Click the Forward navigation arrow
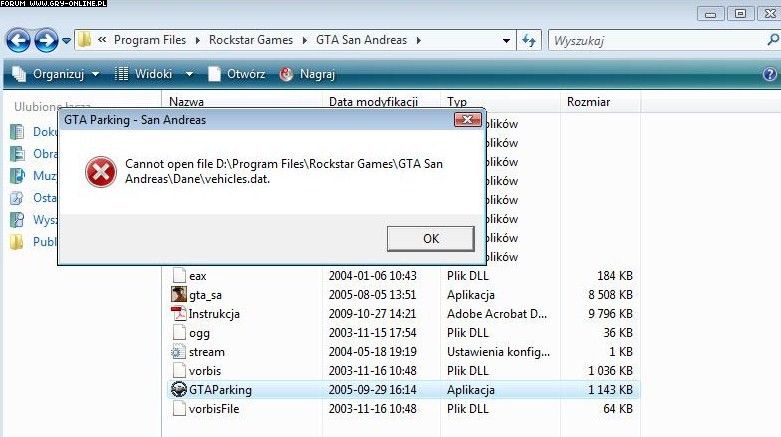Viewport: 781px width, 437px height. click(46, 41)
